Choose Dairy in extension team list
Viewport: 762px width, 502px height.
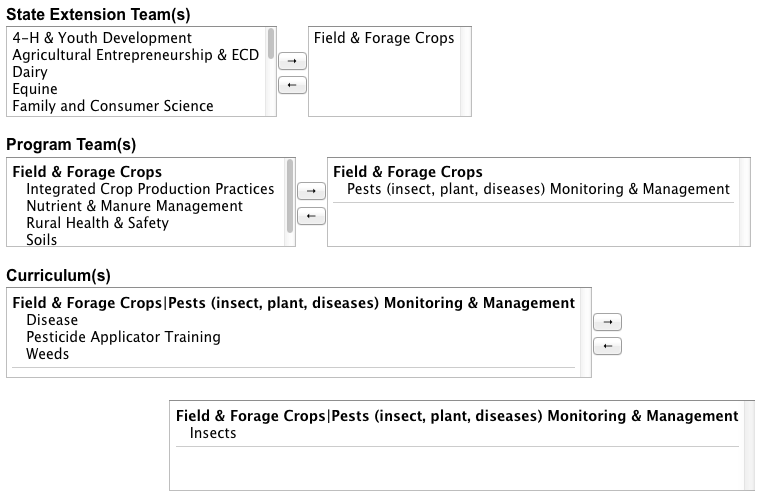pos(30,72)
